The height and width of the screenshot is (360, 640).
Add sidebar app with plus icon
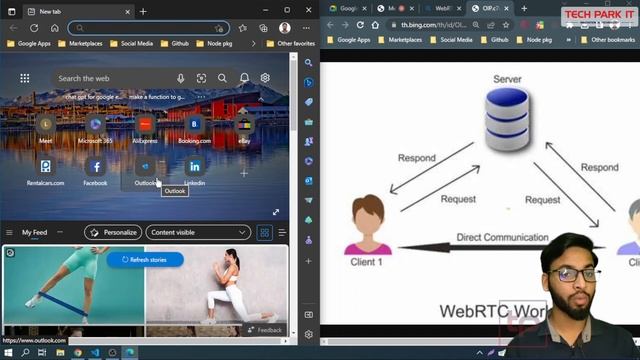coord(309,261)
